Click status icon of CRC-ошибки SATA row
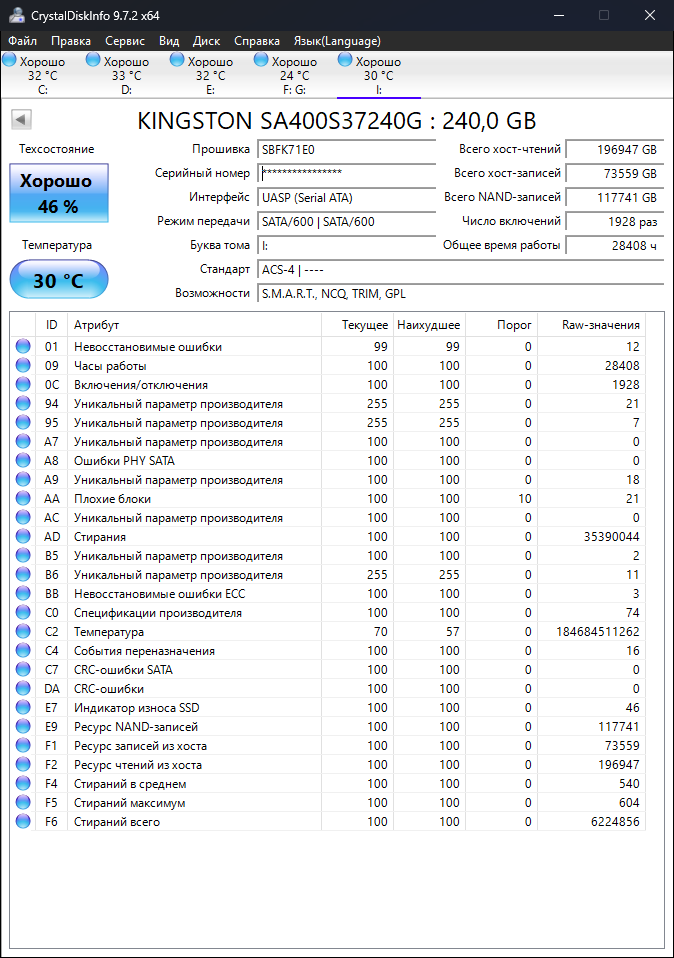This screenshot has width=674, height=958. point(23,670)
